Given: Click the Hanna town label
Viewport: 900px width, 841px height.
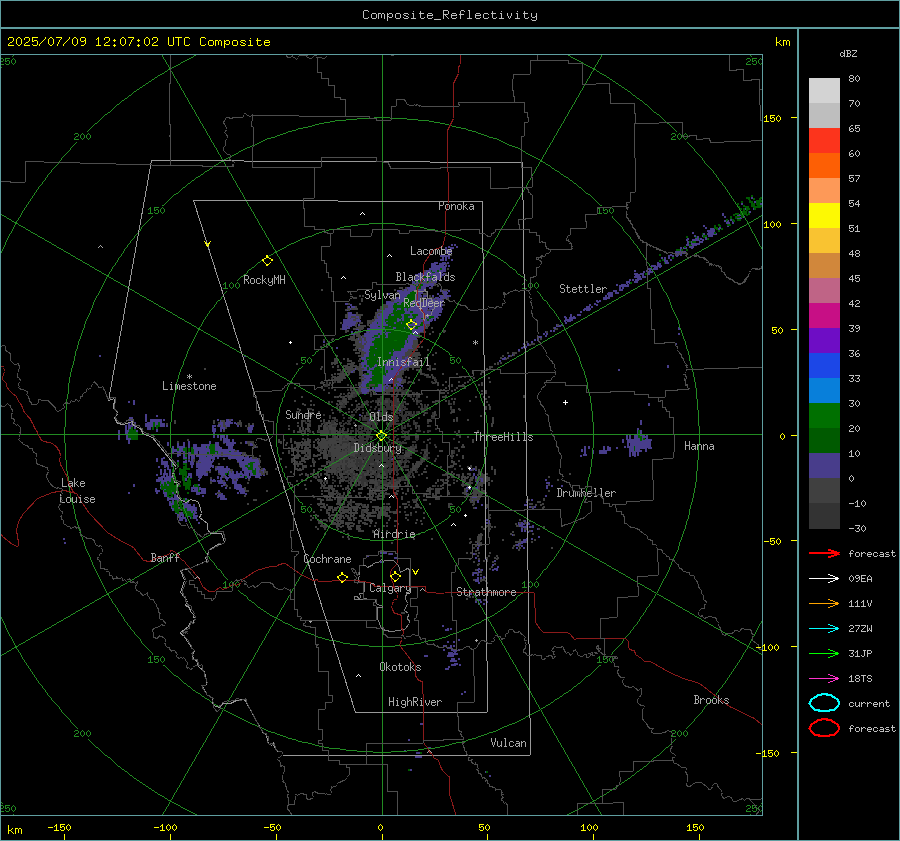Looking at the screenshot, I should pos(699,446).
